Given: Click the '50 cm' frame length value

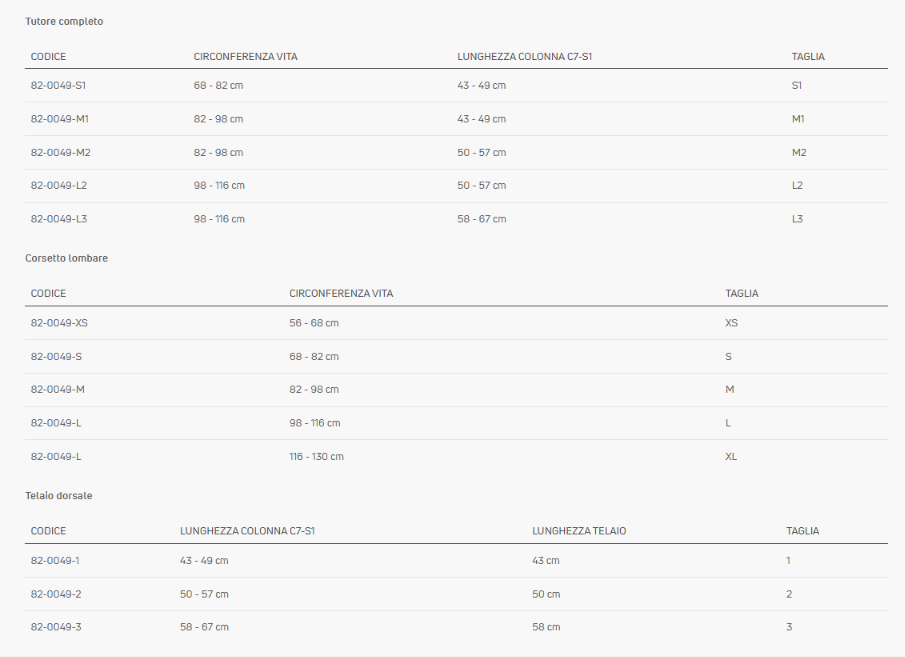Looking at the screenshot, I should (x=546, y=593).
